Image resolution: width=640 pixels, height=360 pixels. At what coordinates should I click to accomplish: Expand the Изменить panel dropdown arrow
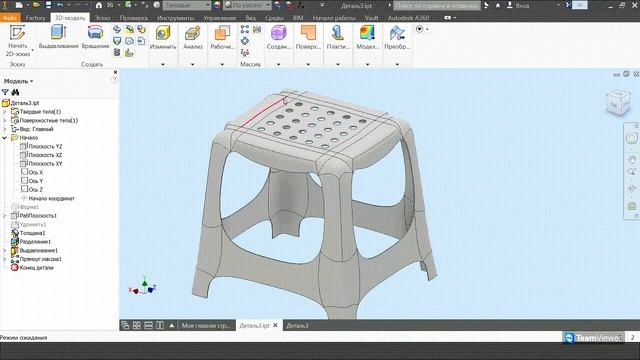[x=162, y=64]
